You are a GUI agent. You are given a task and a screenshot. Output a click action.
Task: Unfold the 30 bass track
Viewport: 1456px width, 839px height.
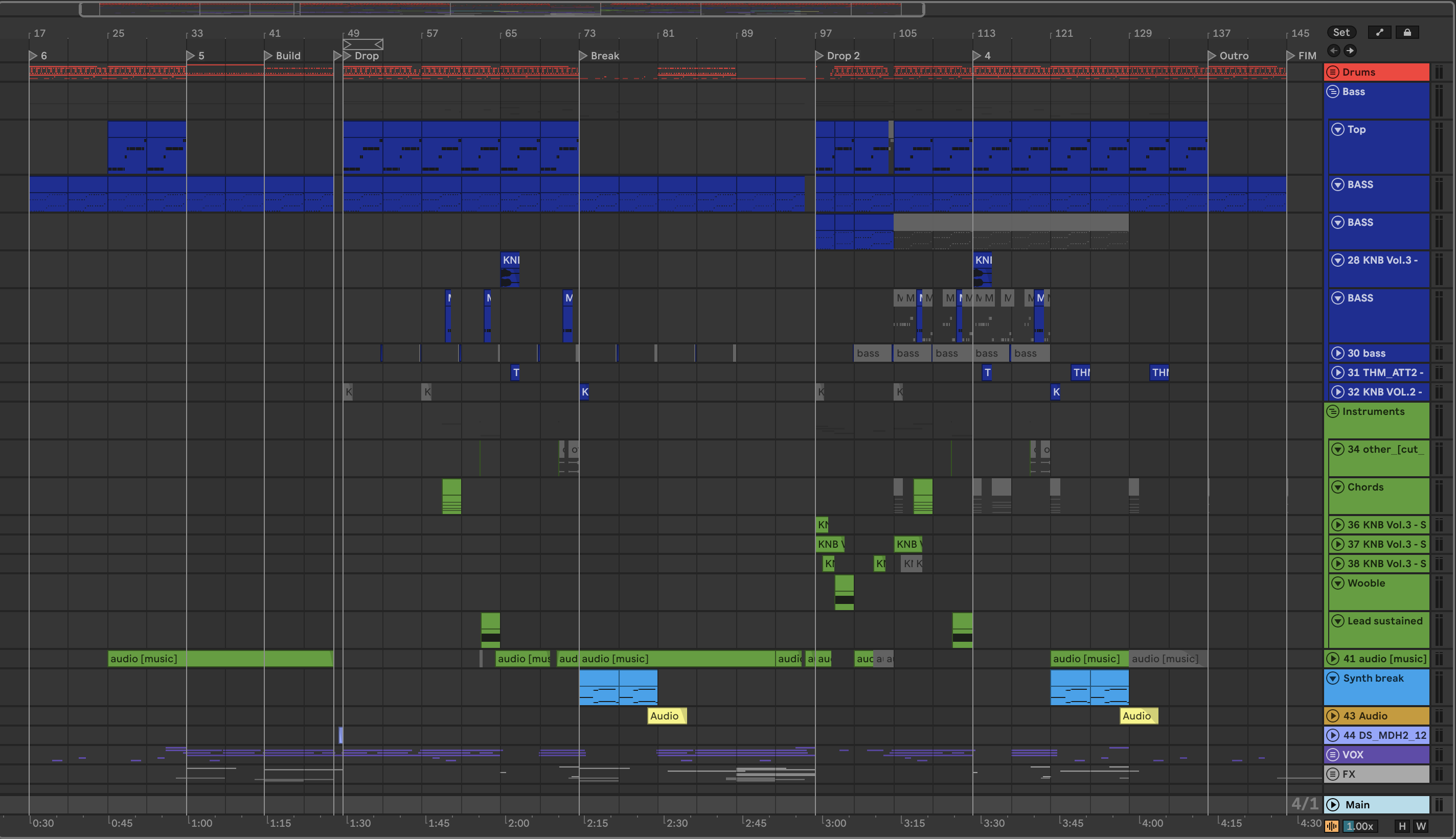coord(1338,353)
